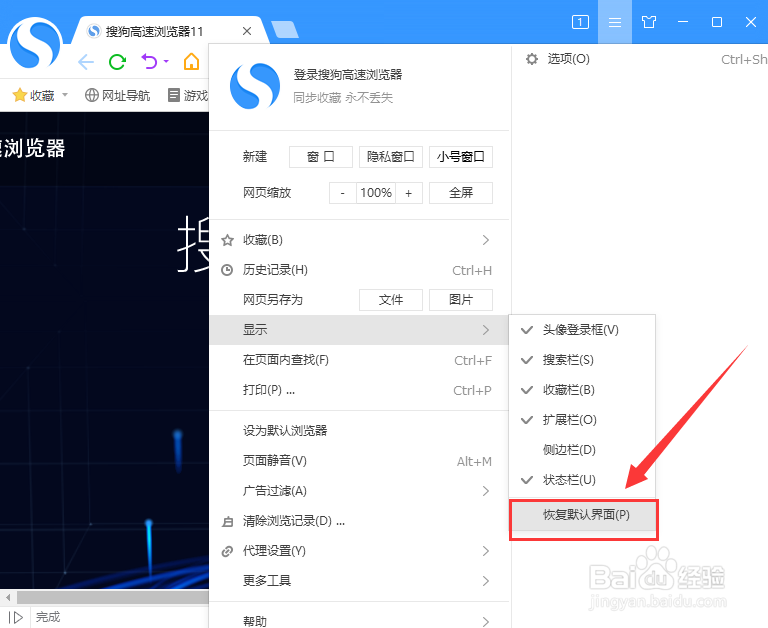Viewport: 768px width, 628px height.
Task: Click the purple undo restore icon
Action: click(149, 62)
